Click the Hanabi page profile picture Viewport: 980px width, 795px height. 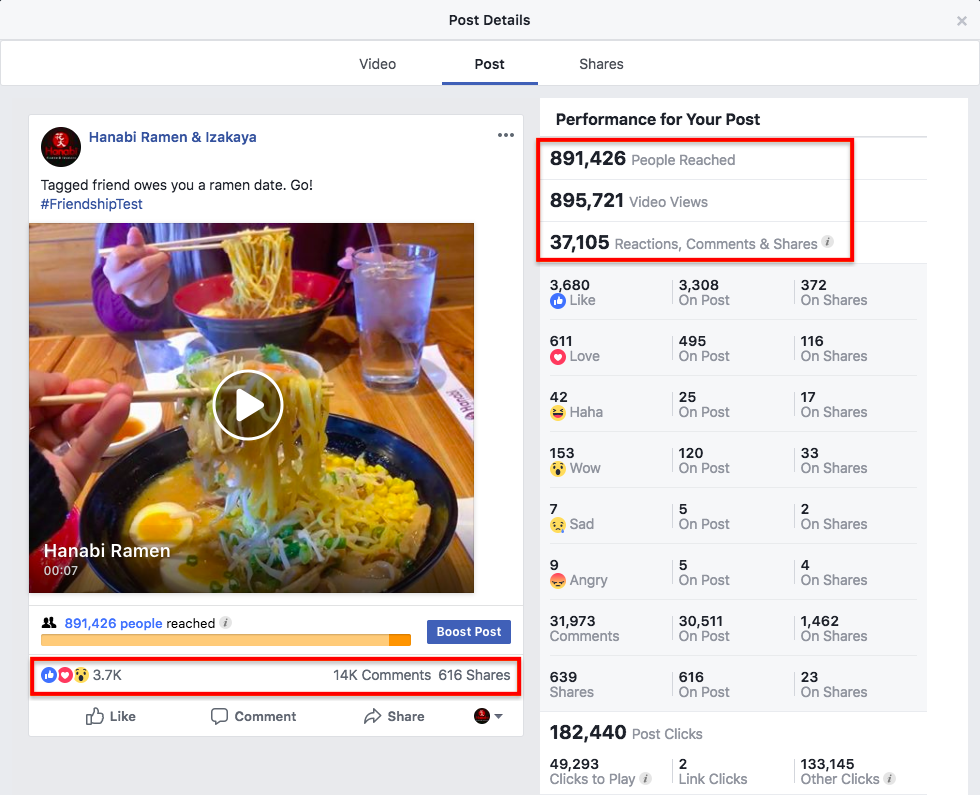click(x=61, y=148)
